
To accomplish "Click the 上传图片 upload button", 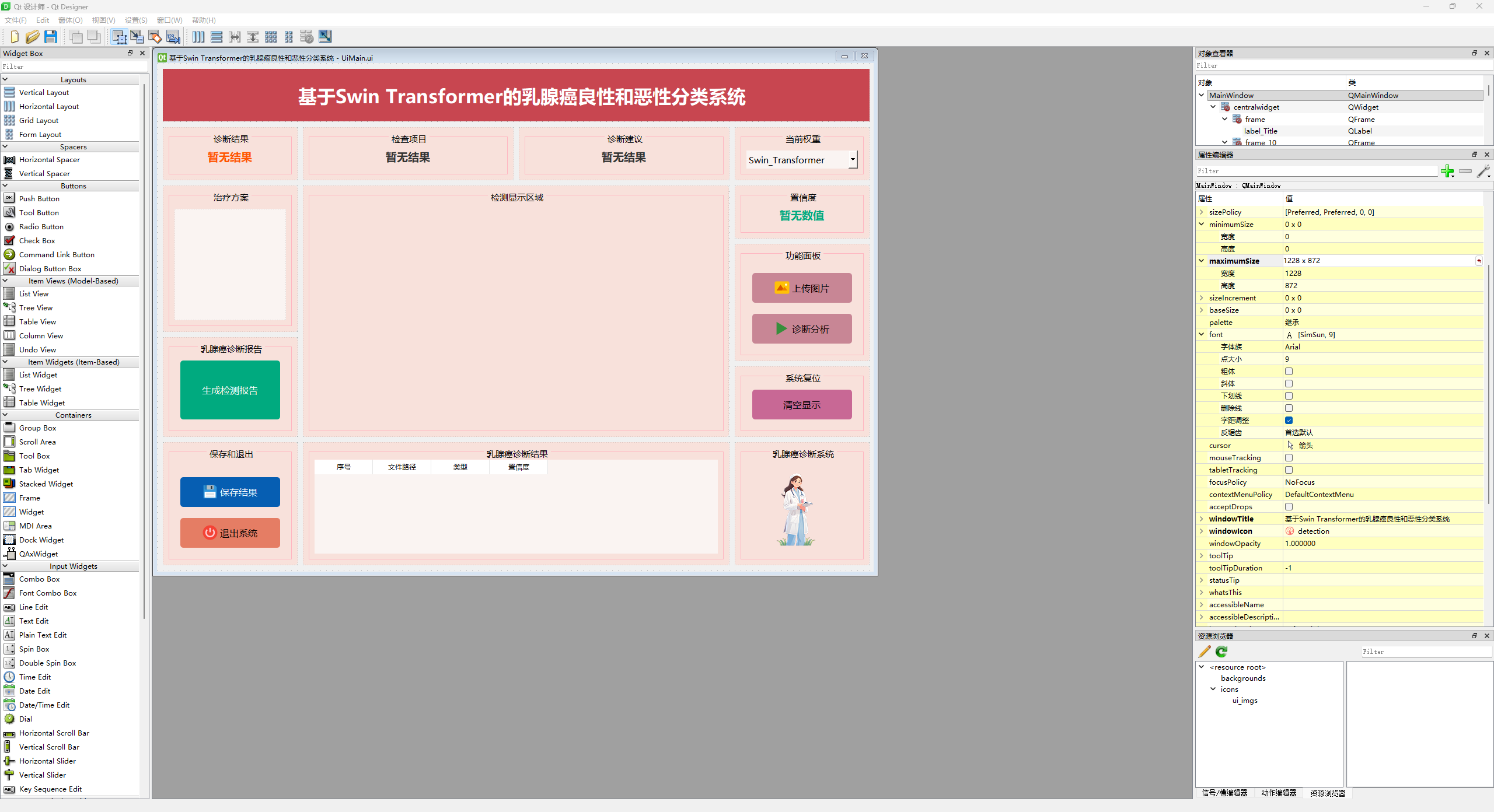I will click(x=801, y=288).
